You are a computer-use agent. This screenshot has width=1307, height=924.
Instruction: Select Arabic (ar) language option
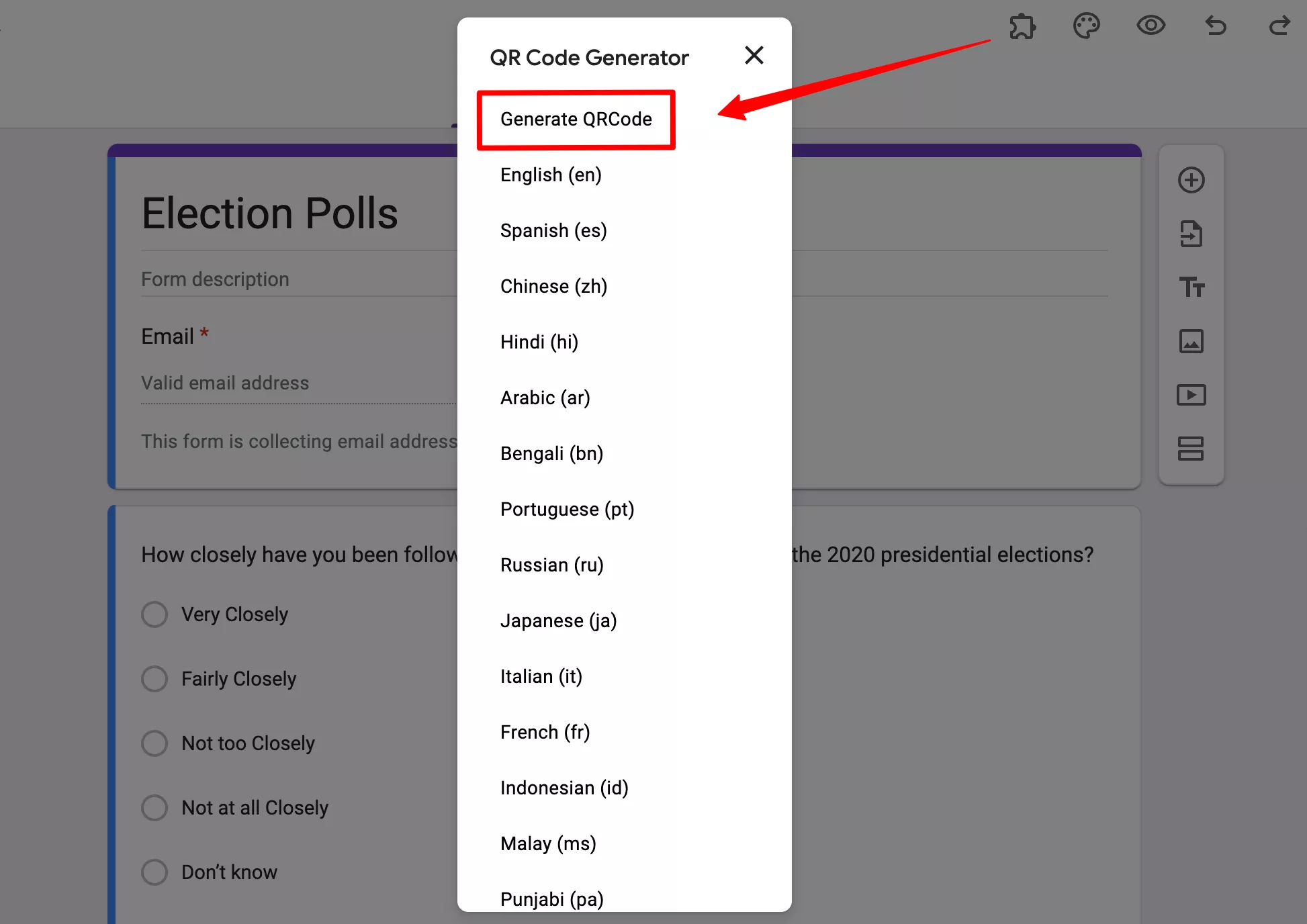tap(545, 397)
